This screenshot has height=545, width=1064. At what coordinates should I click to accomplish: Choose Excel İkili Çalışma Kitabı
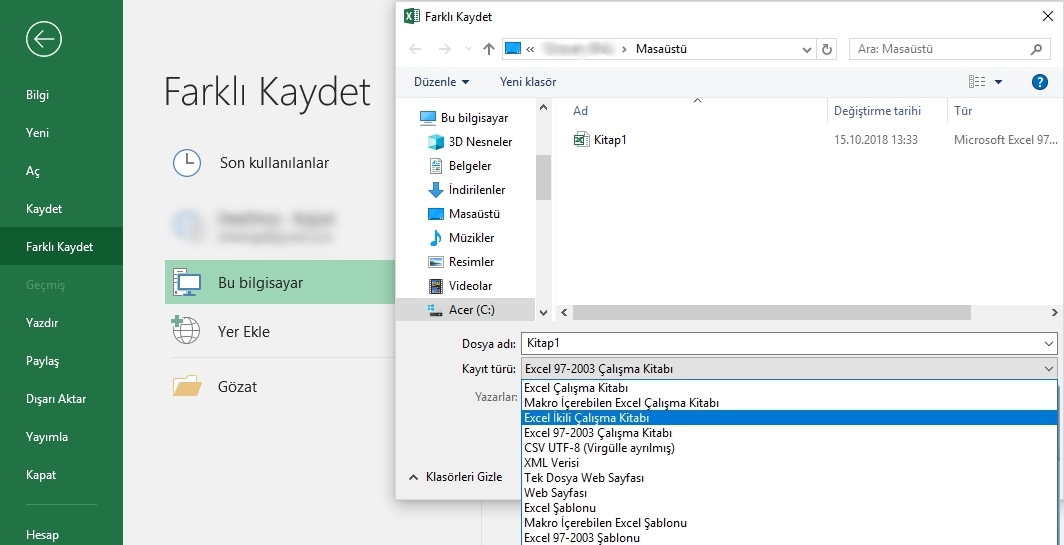tap(789, 418)
